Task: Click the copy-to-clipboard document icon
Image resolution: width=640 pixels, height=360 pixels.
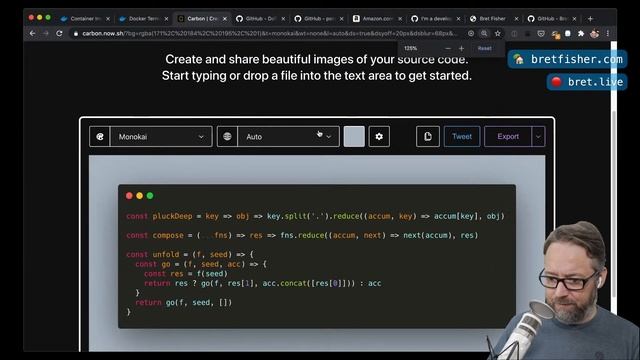Action: click(428, 136)
